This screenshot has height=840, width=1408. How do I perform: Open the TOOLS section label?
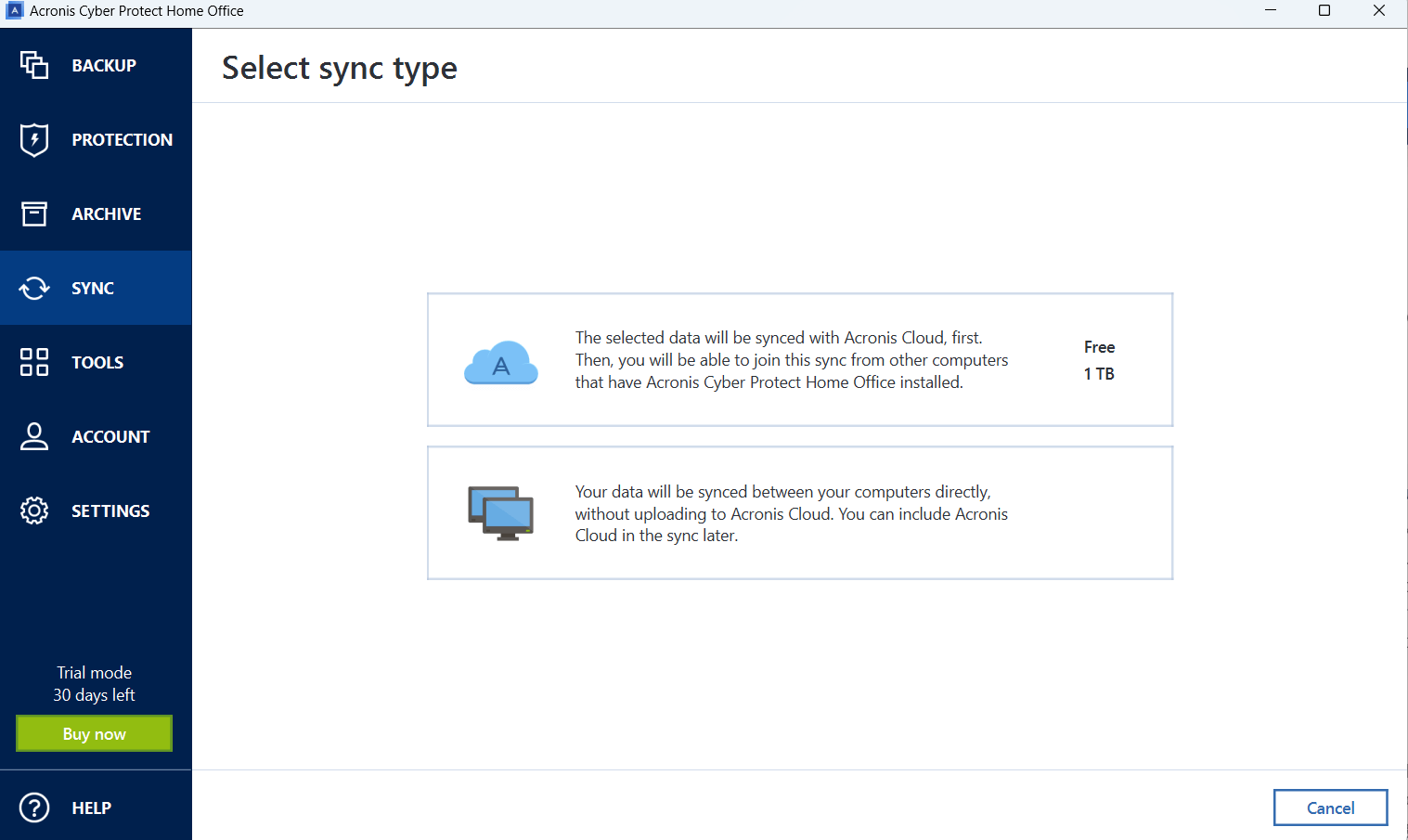(97, 362)
